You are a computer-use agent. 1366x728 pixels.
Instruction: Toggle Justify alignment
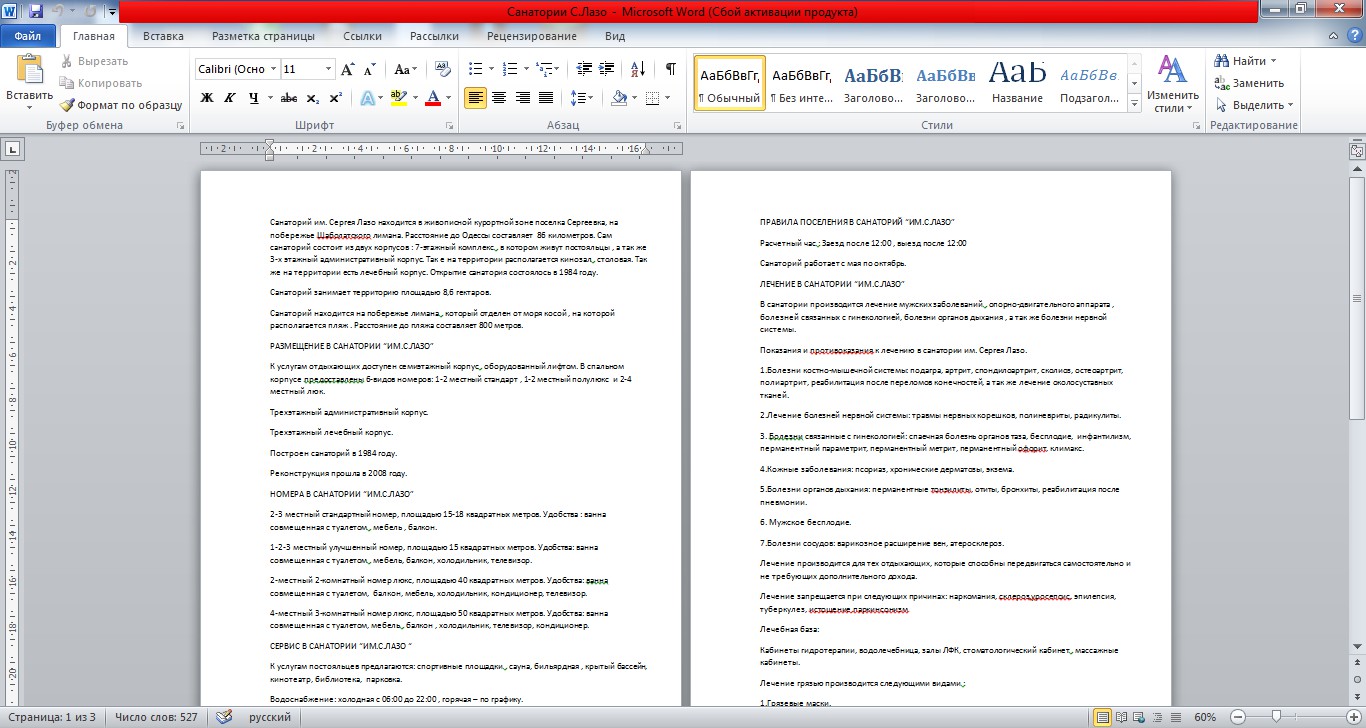tap(546, 98)
